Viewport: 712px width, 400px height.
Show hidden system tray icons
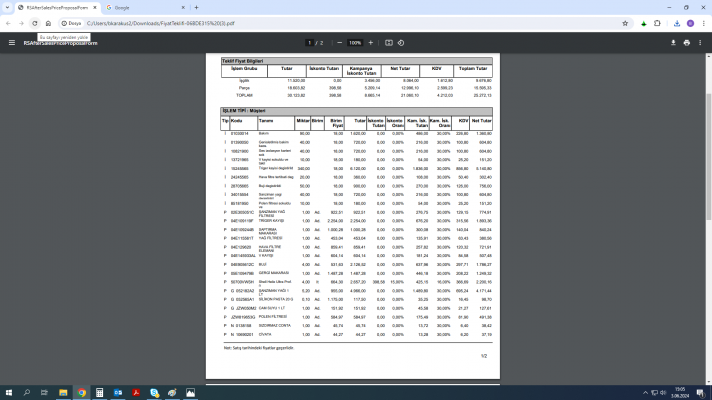645,393
